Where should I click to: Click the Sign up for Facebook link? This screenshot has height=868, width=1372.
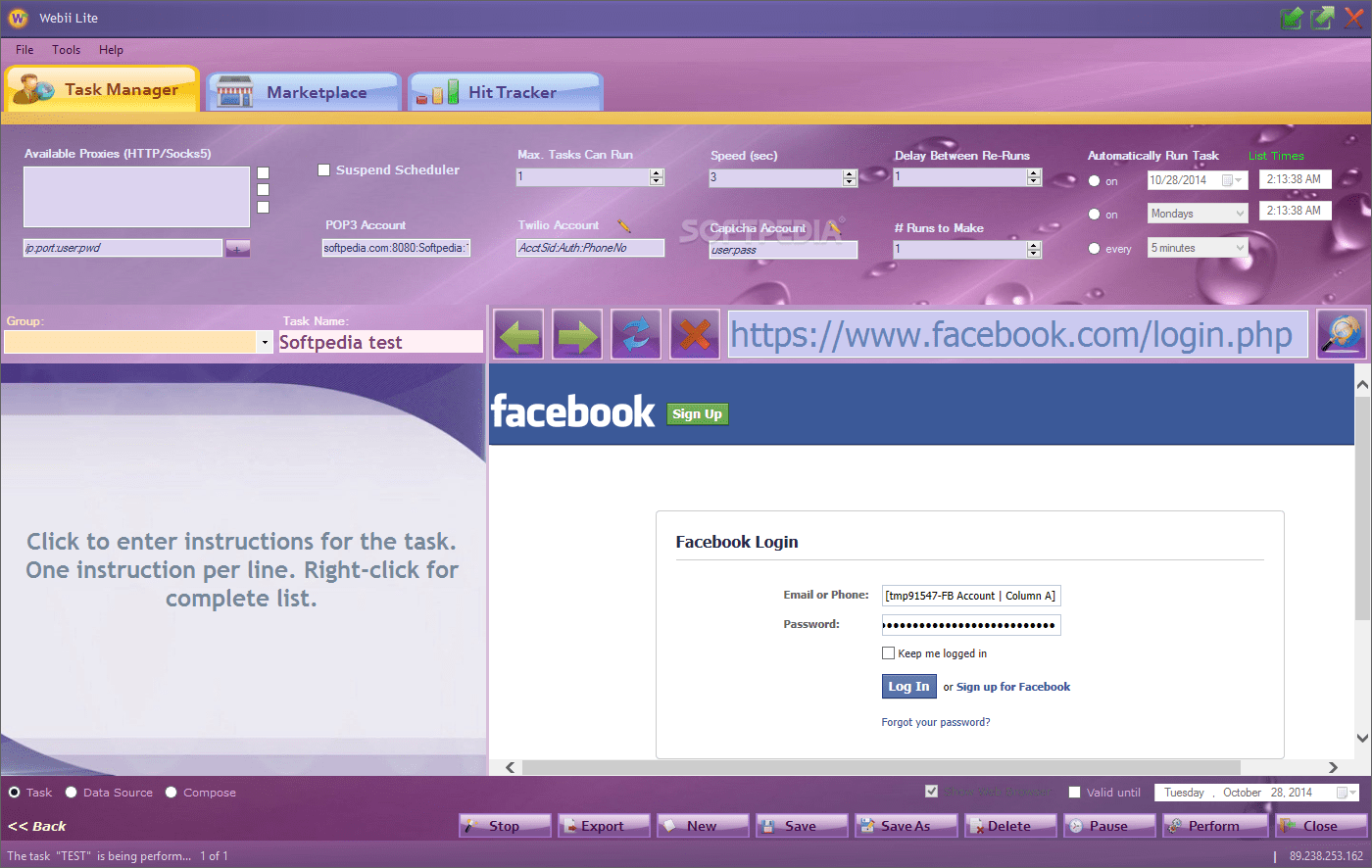1013,687
